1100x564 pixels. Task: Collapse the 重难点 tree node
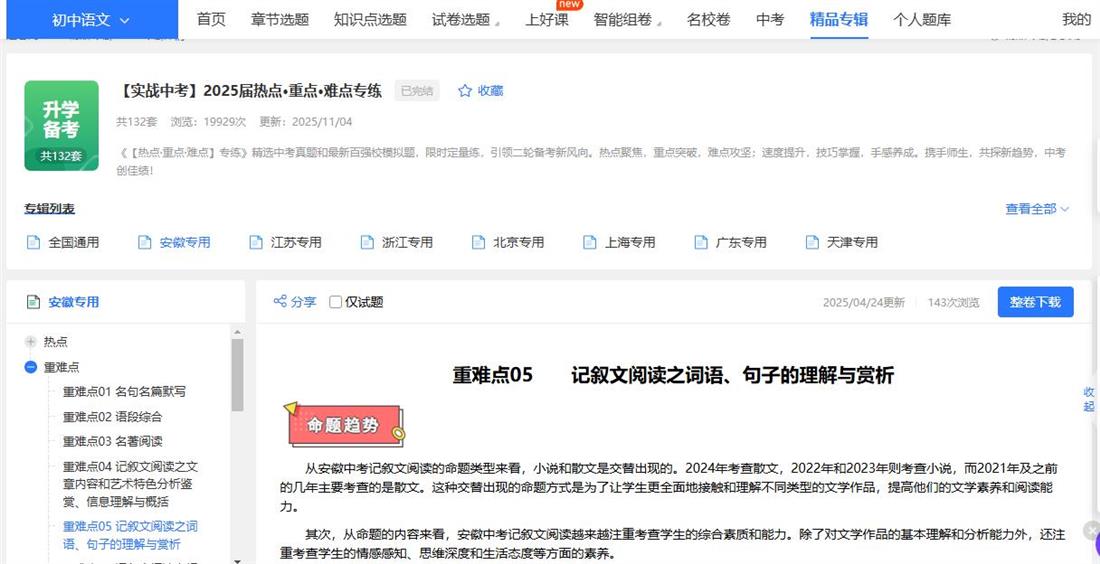[30, 367]
